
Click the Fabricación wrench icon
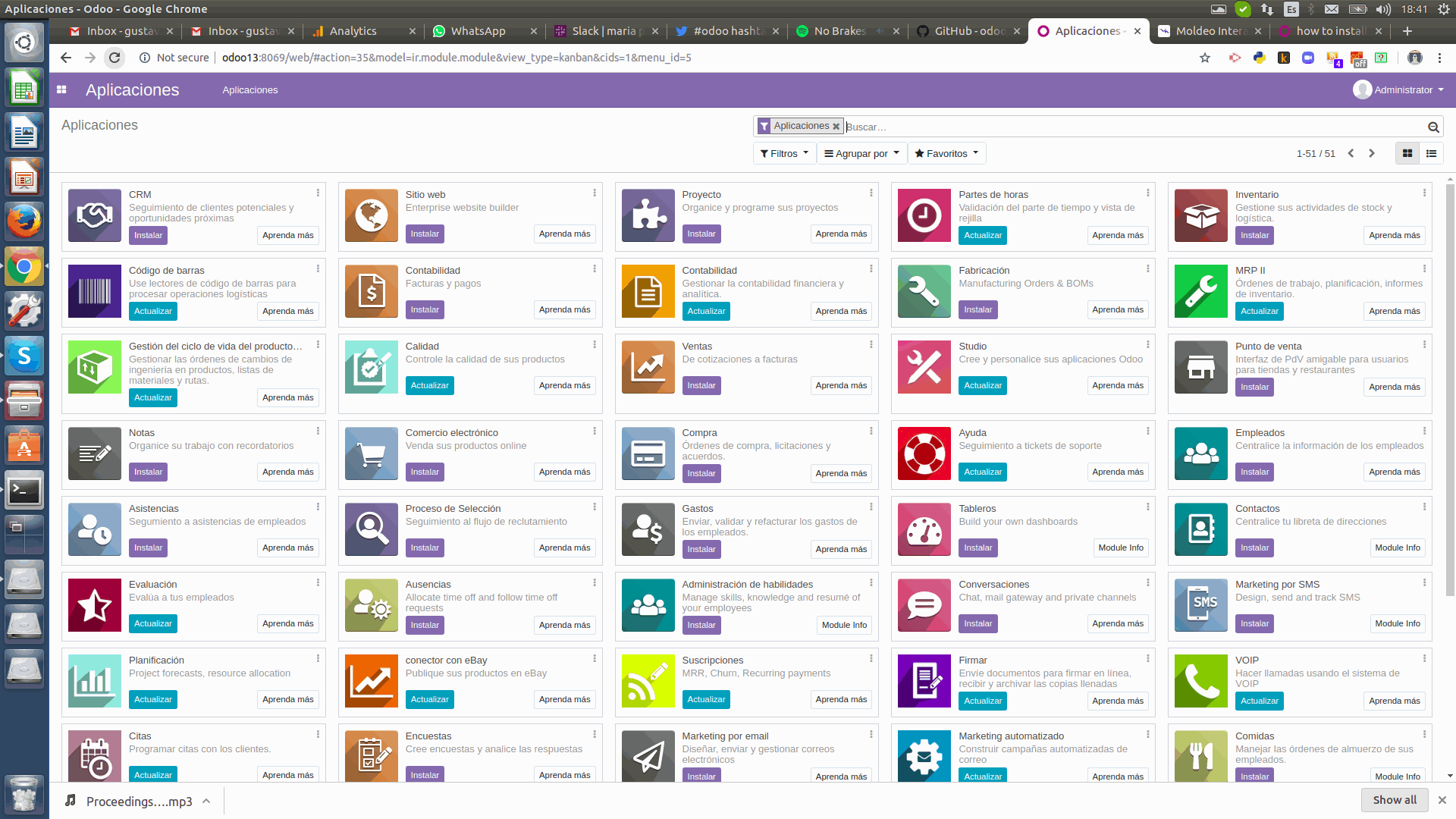point(924,291)
